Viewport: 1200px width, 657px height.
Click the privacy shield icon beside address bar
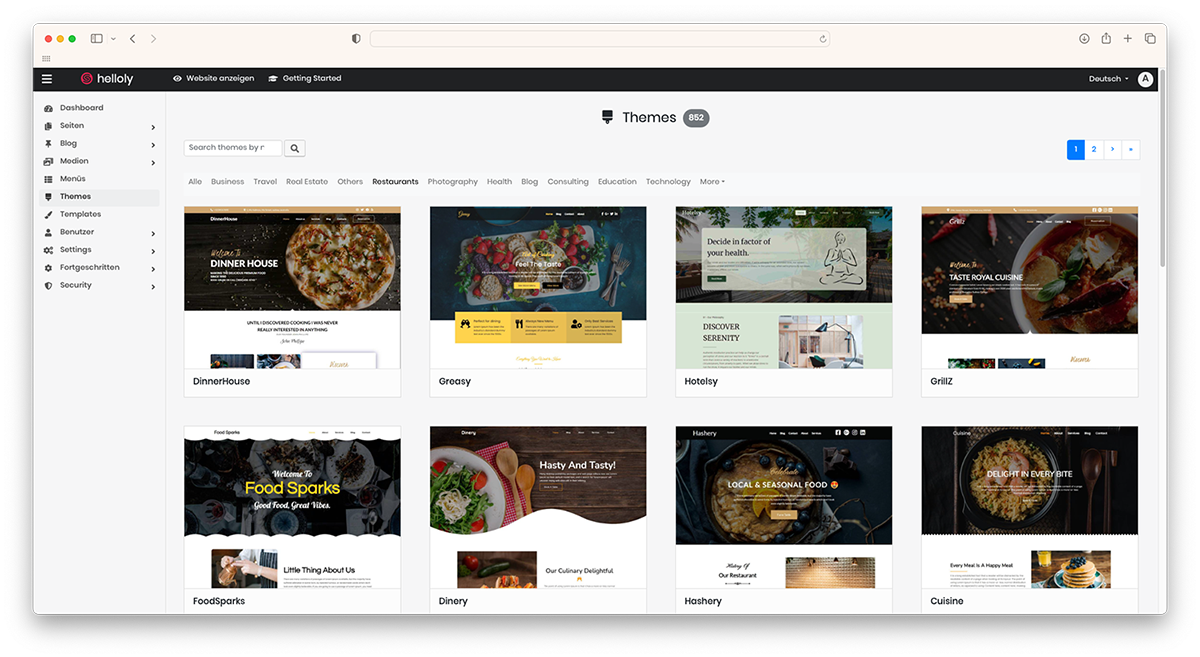[x=356, y=39]
